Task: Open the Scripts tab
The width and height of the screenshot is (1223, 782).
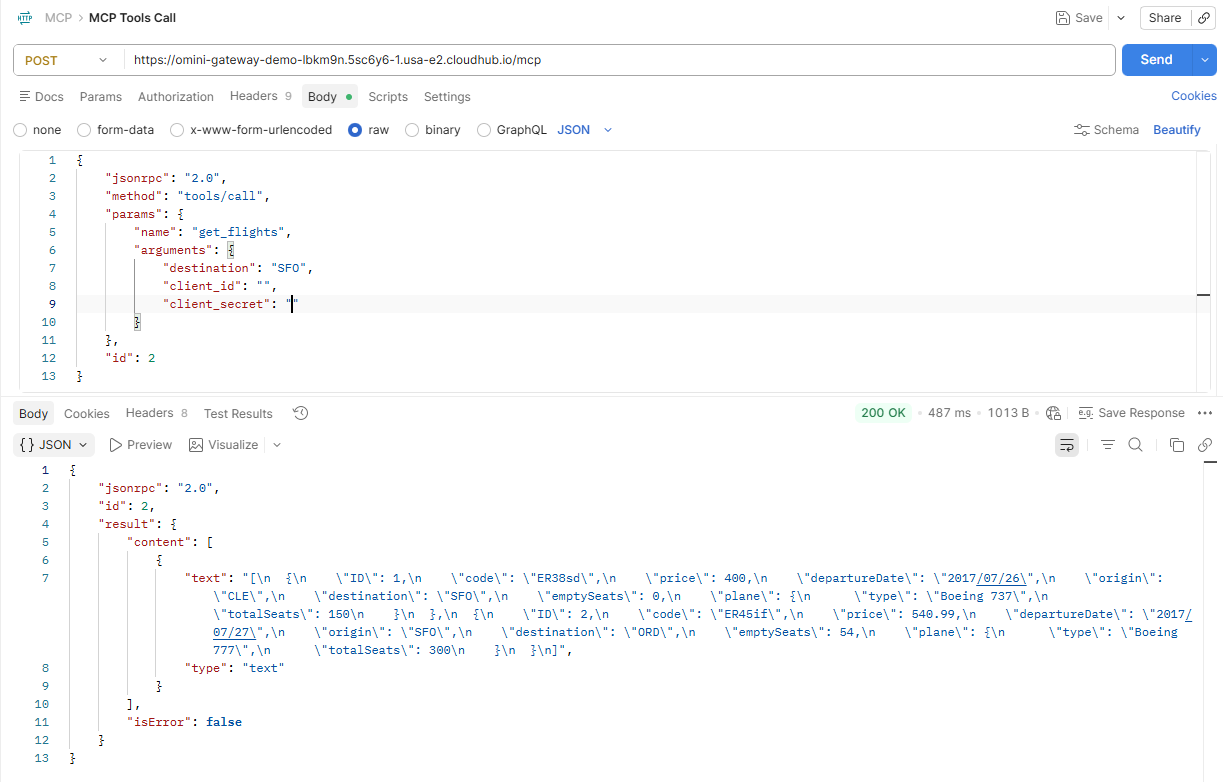Action: click(388, 97)
